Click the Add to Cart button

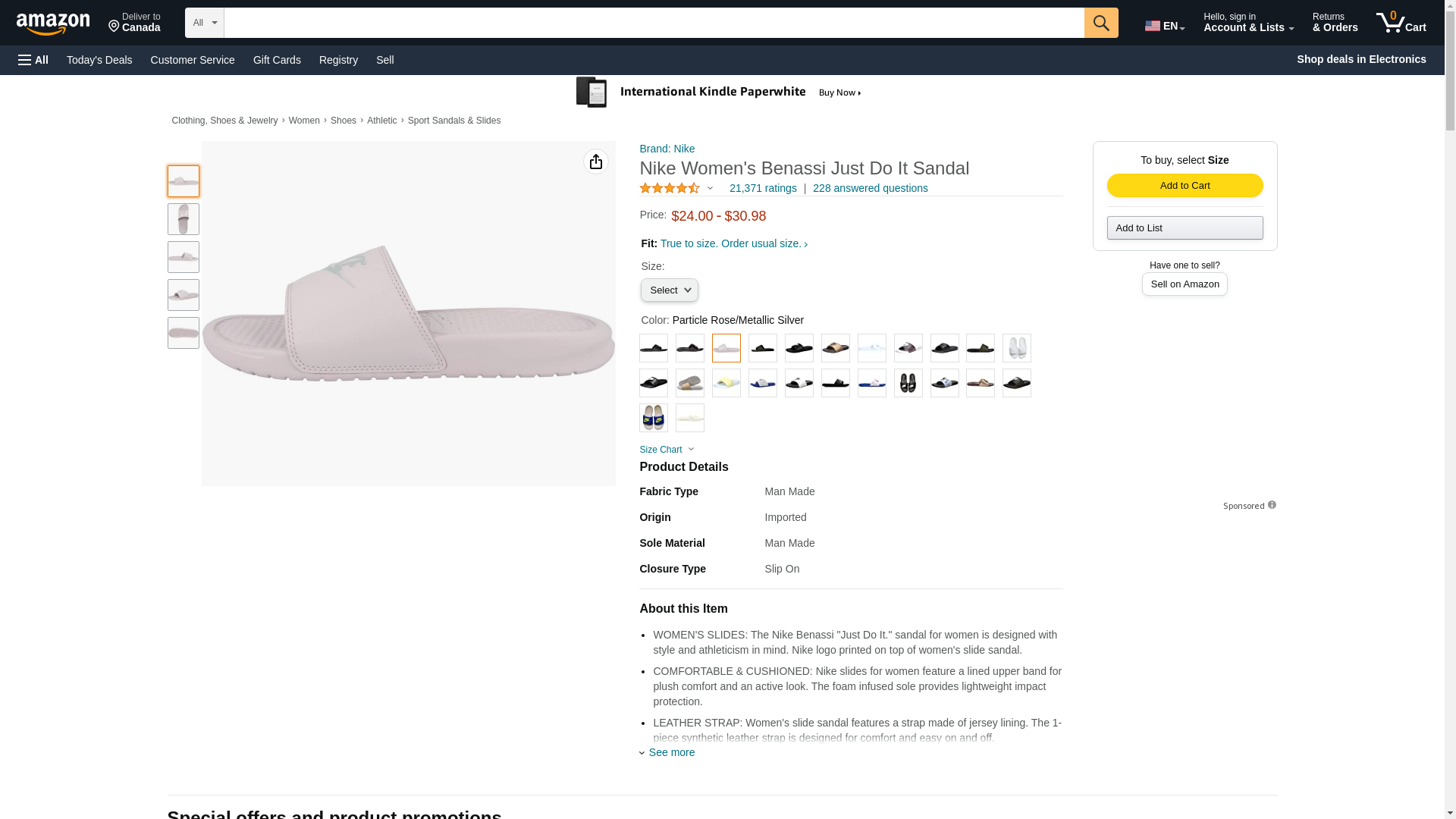(1185, 186)
